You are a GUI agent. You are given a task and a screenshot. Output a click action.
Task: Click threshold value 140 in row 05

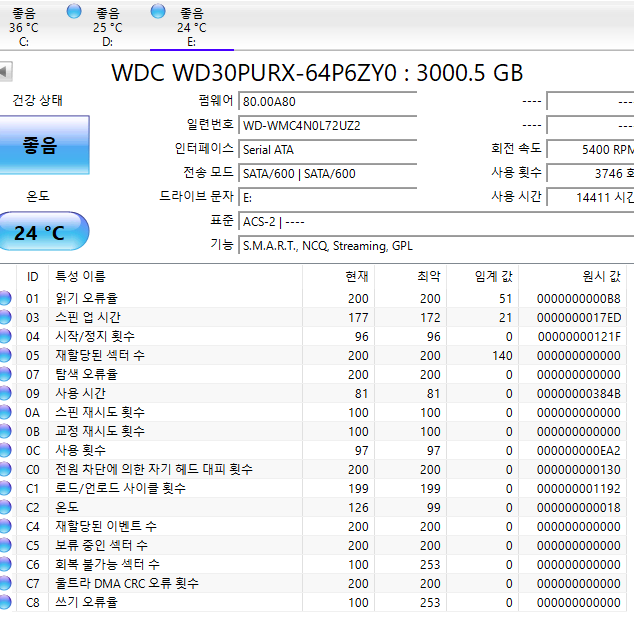(503, 356)
